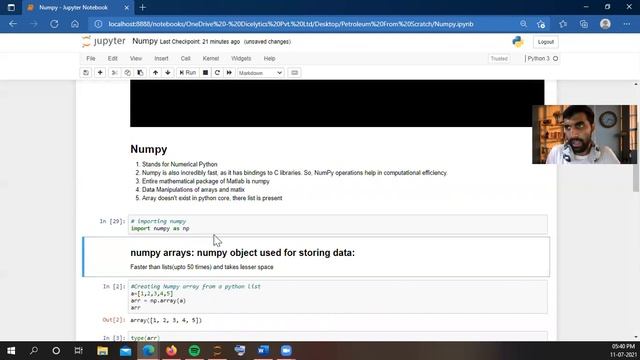
Task: Open taskbar clock and date
Action: [623, 351]
